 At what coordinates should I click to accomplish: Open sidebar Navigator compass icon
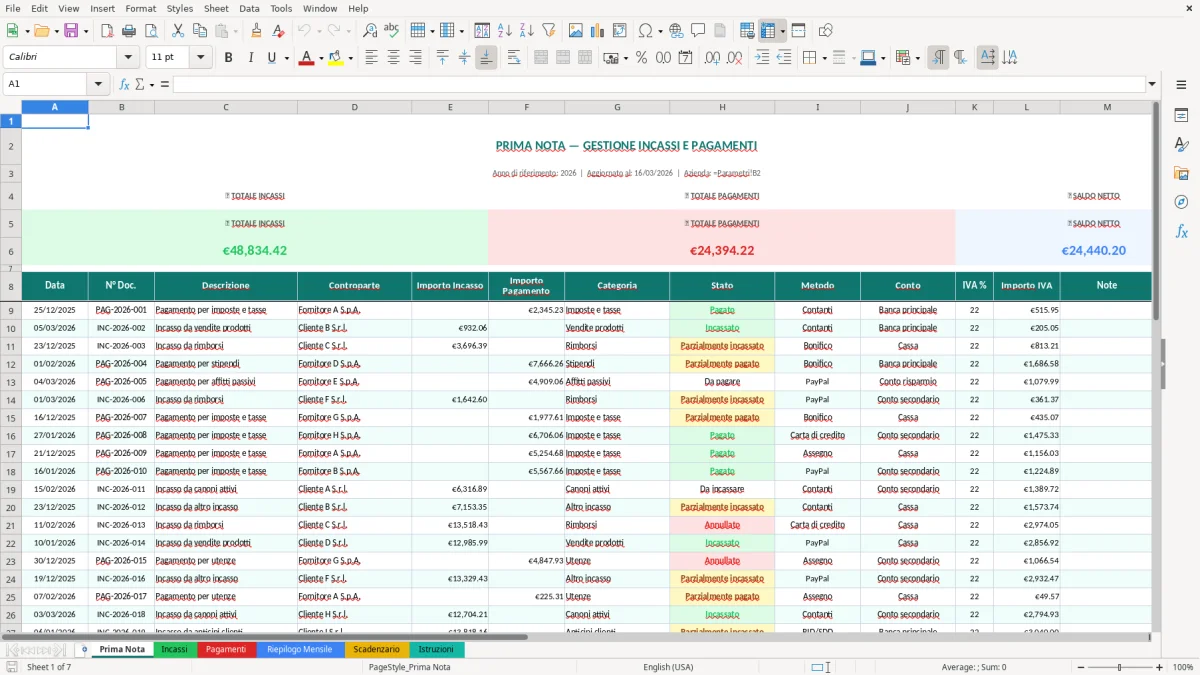pyautogui.click(x=1181, y=202)
